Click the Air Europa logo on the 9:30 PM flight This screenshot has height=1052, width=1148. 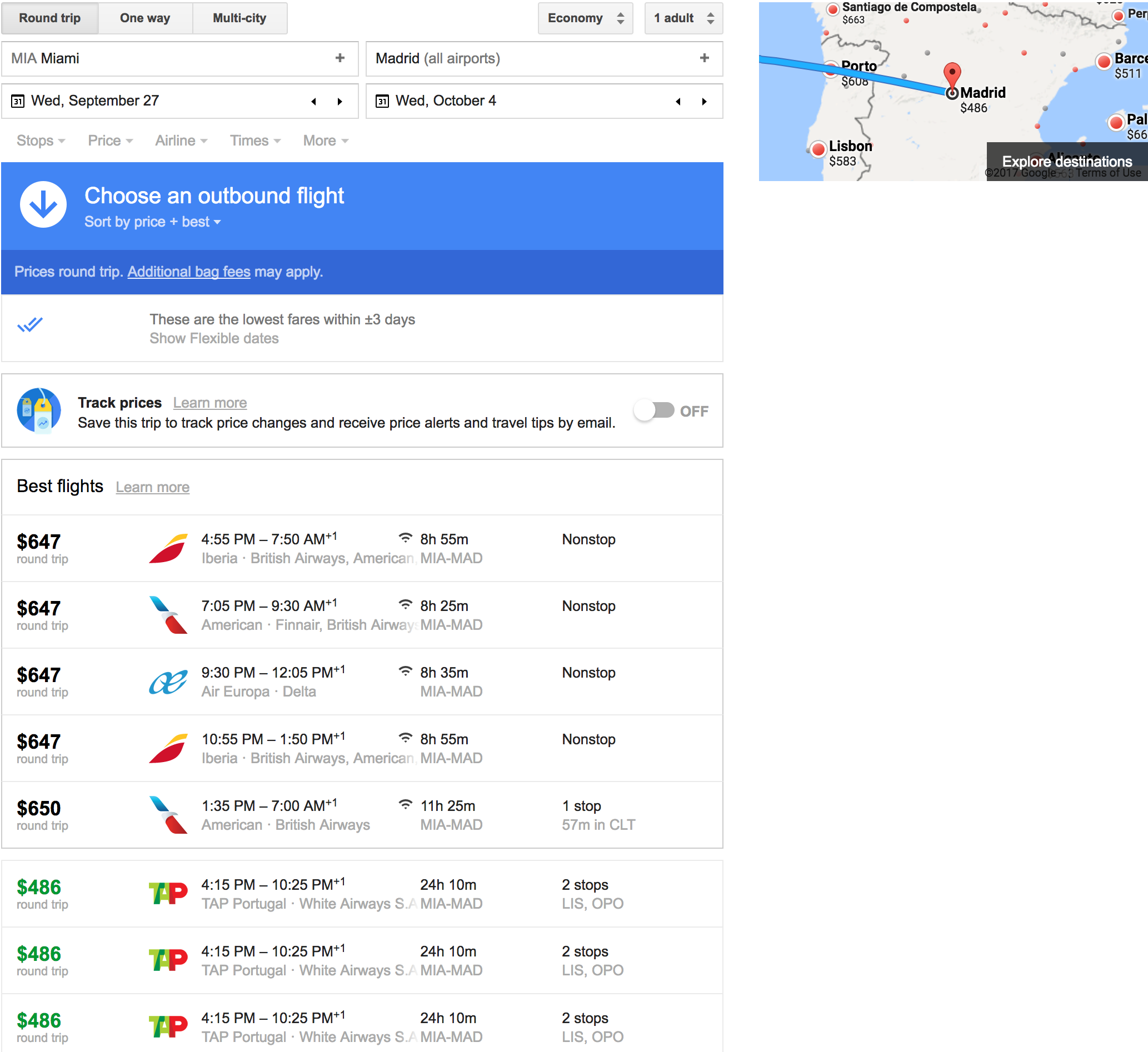pyautogui.click(x=168, y=682)
